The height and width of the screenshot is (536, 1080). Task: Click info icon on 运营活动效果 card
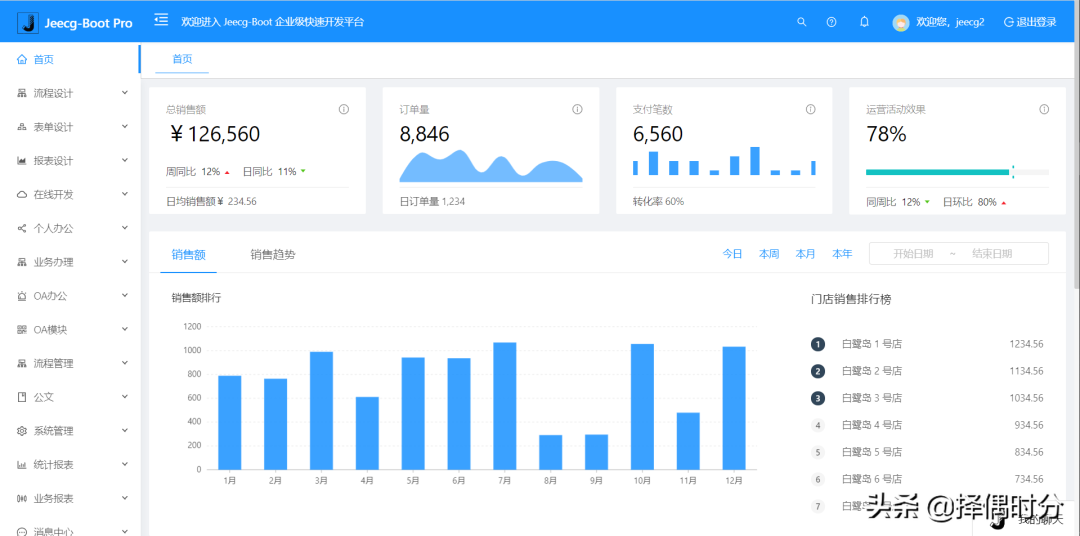coord(1044,109)
